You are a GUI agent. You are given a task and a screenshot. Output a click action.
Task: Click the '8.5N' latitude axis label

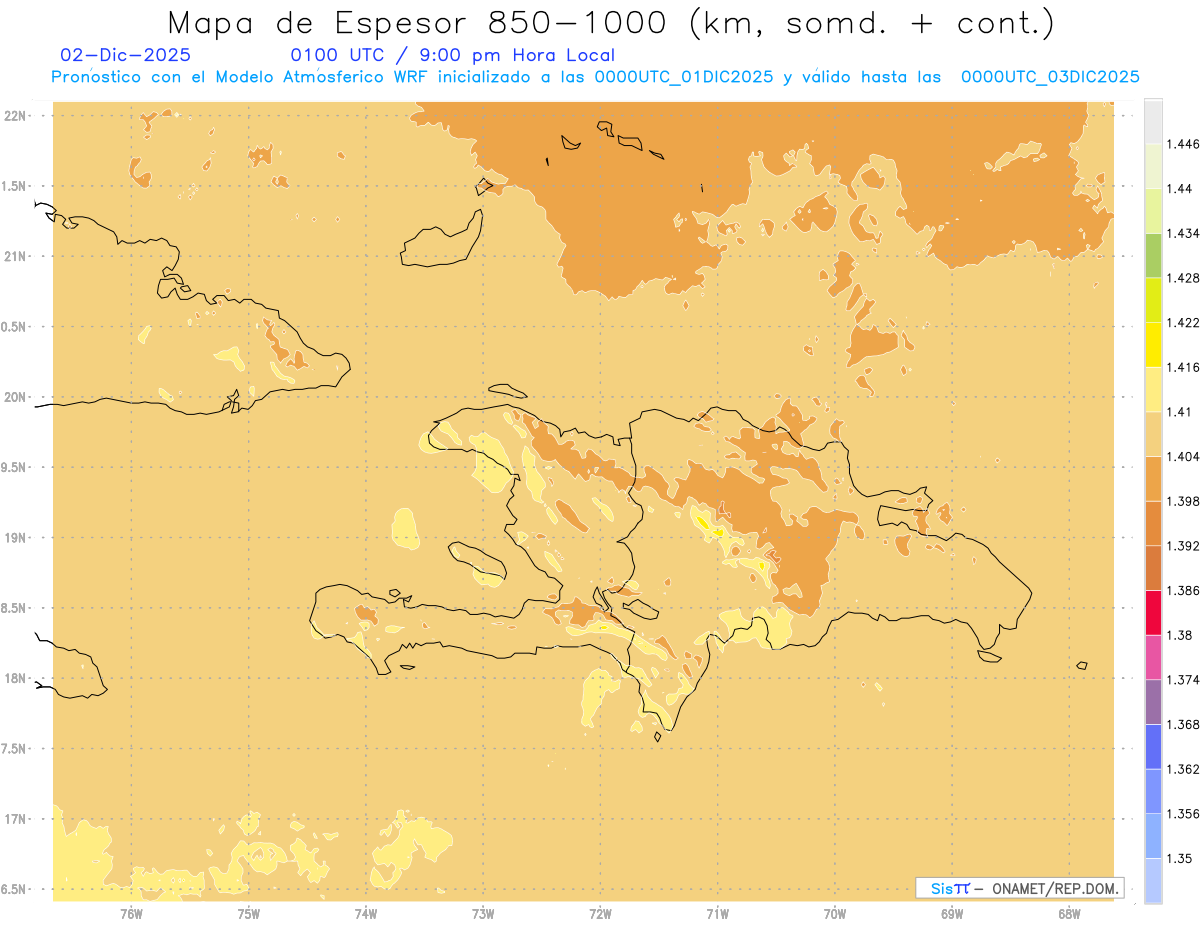[x=14, y=608]
